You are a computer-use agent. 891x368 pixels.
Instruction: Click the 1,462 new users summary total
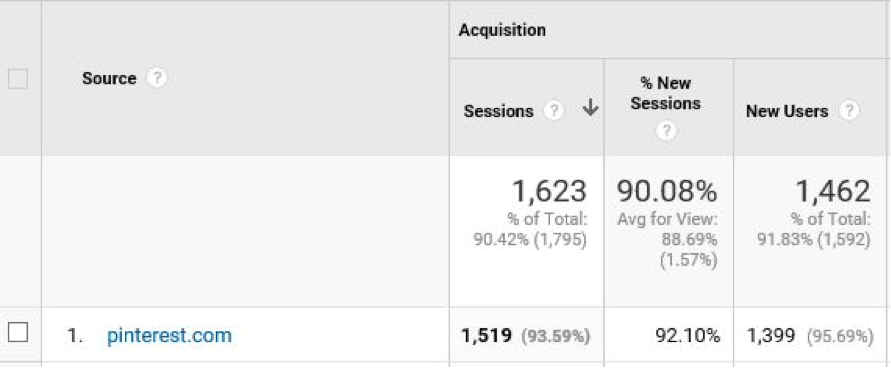832,191
